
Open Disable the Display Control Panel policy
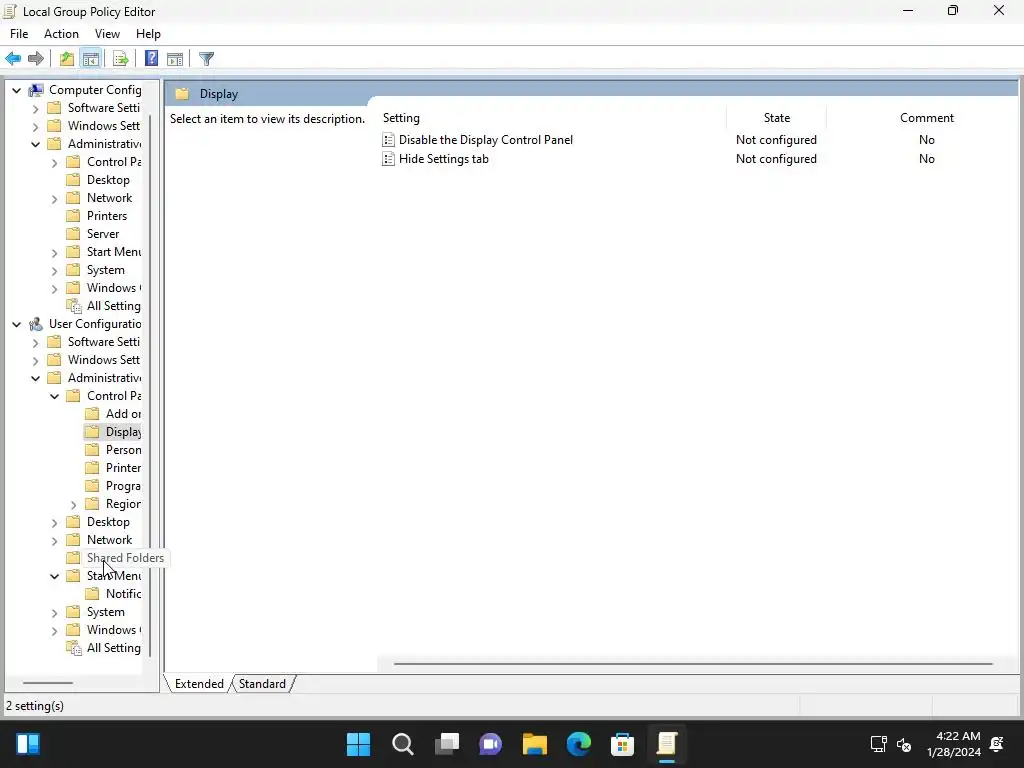[485, 140]
